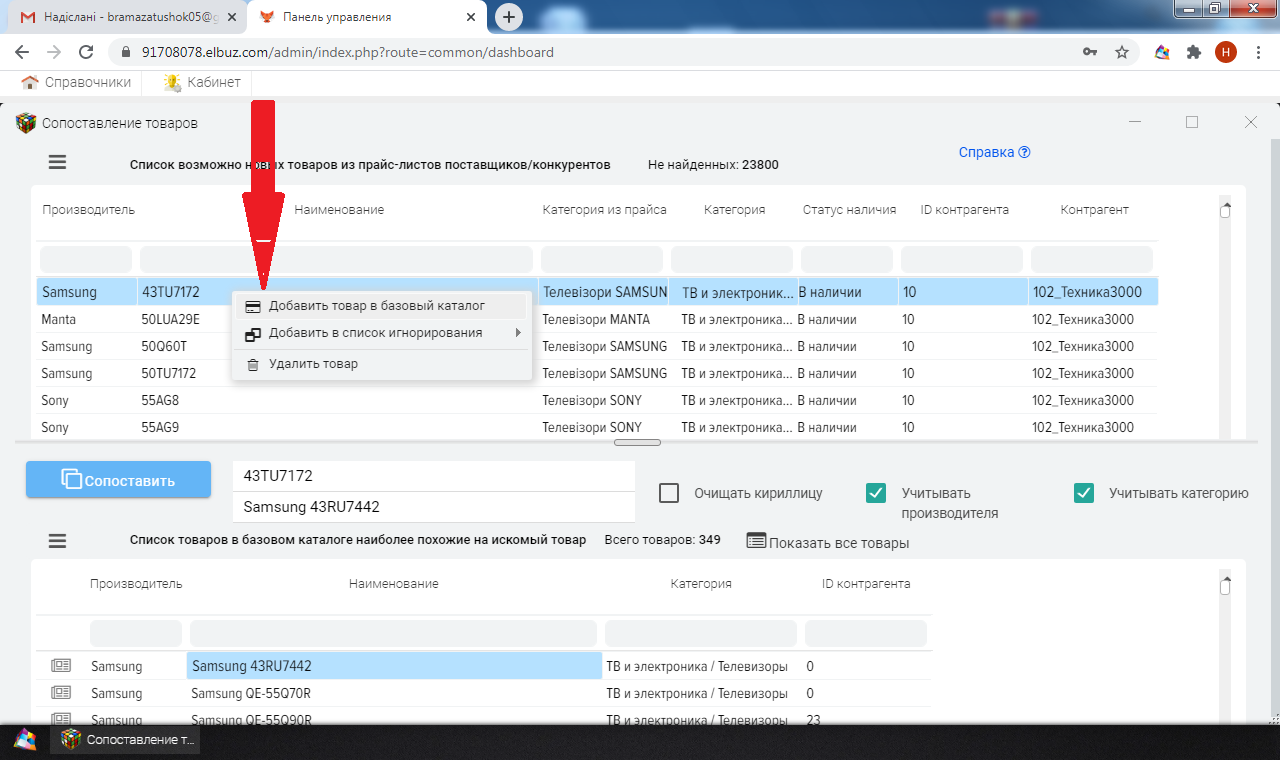Click the Сопоставить button
The image size is (1280, 760).
coord(118,479)
